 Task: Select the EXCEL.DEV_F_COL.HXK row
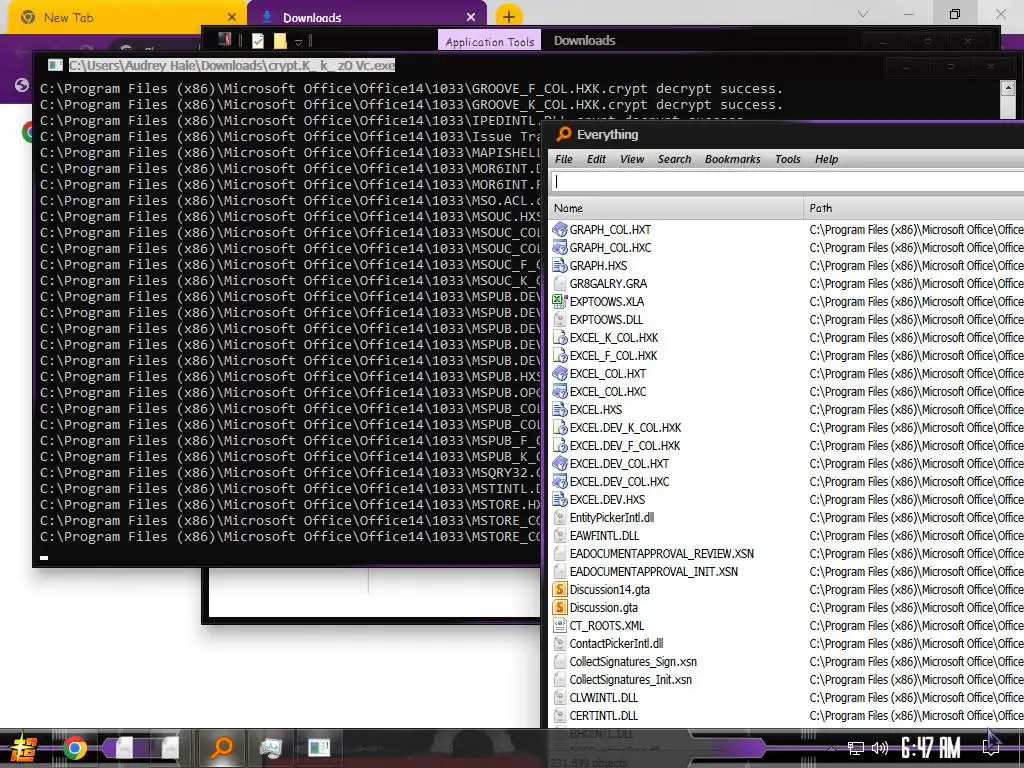(x=786, y=445)
